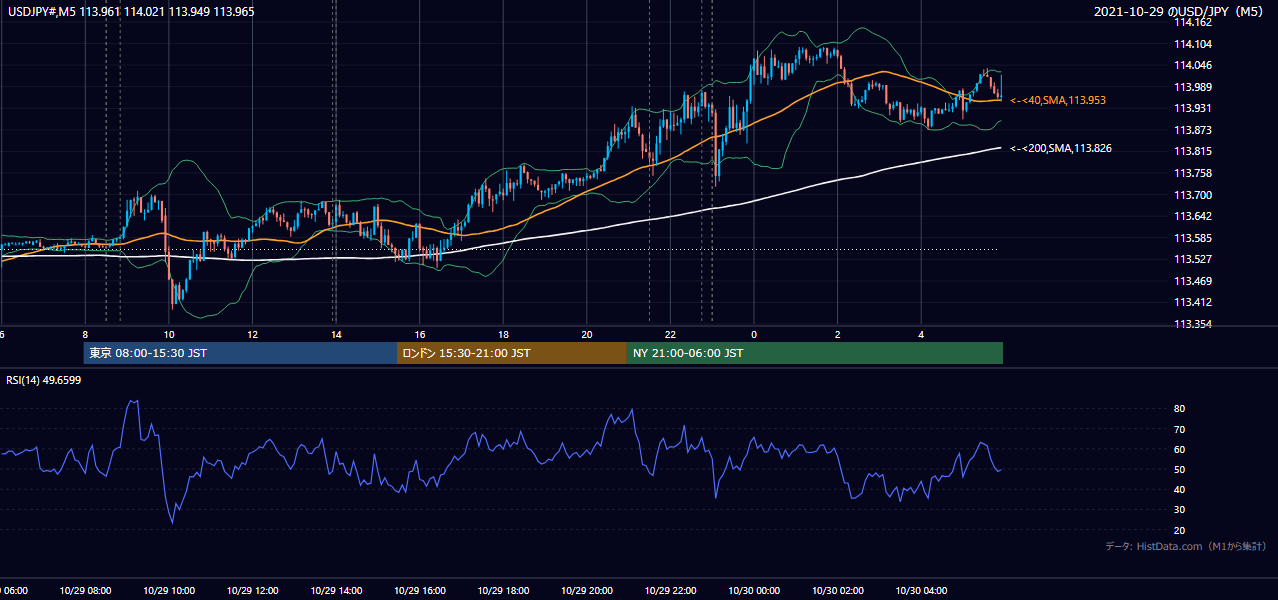
Task: Click the 10/29 20:00 time axis label
Action: pyautogui.click(x=587, y=591)
